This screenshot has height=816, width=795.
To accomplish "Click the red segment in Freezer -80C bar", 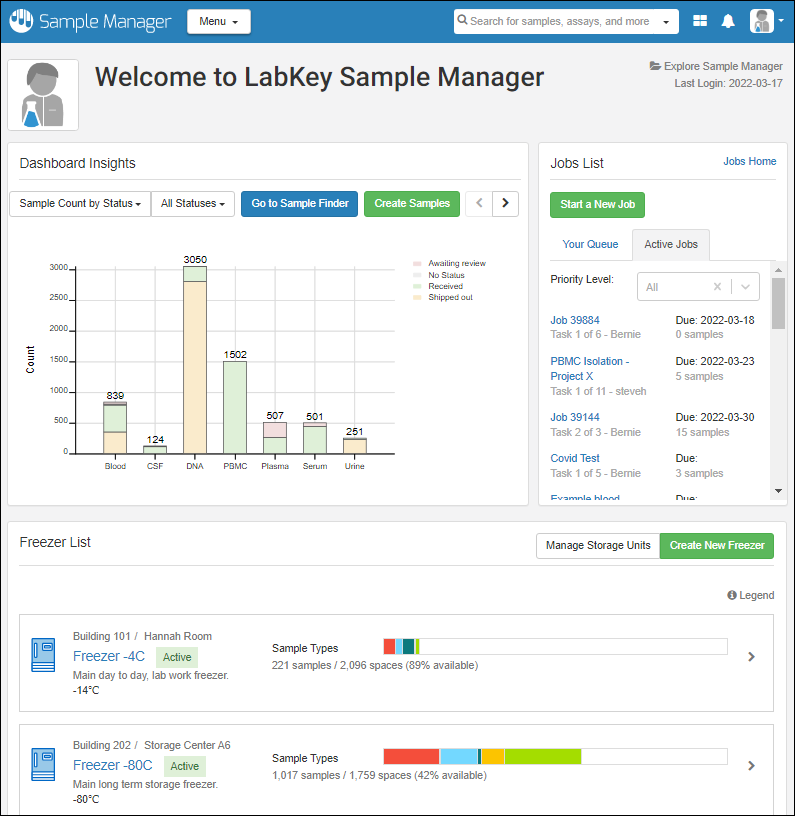I will click(x=411, y=757).
